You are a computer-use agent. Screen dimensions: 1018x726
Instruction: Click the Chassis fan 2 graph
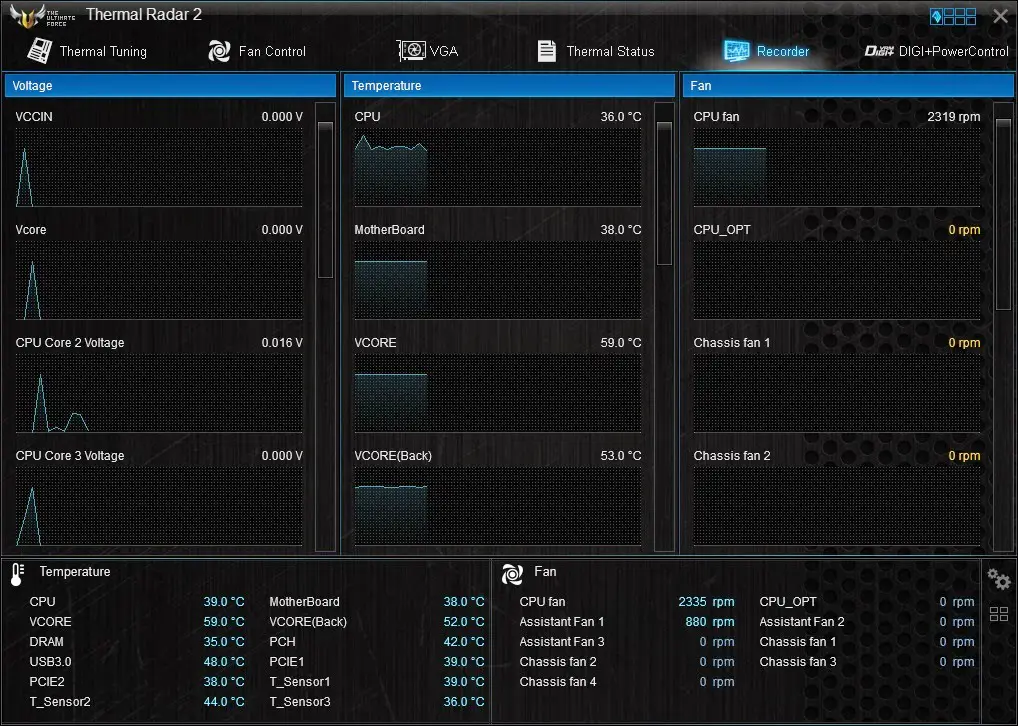coord(837,507)
